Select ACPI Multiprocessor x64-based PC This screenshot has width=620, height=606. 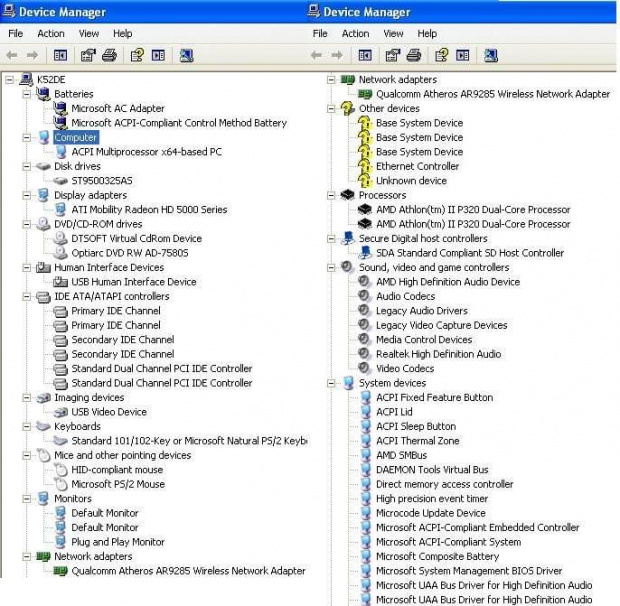(x=147, y=152)
